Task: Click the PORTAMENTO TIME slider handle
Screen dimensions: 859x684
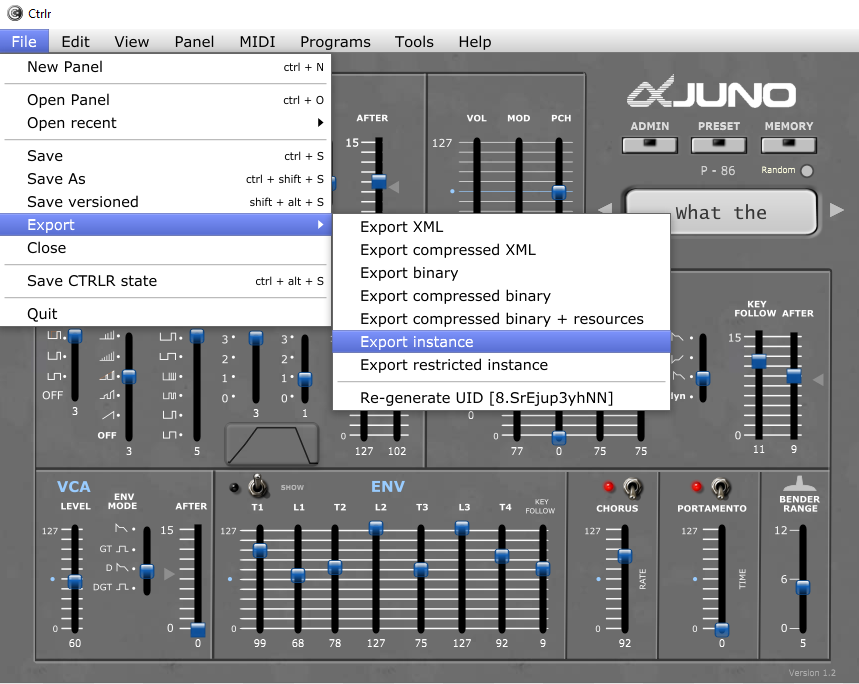Action: click(722, 630)
